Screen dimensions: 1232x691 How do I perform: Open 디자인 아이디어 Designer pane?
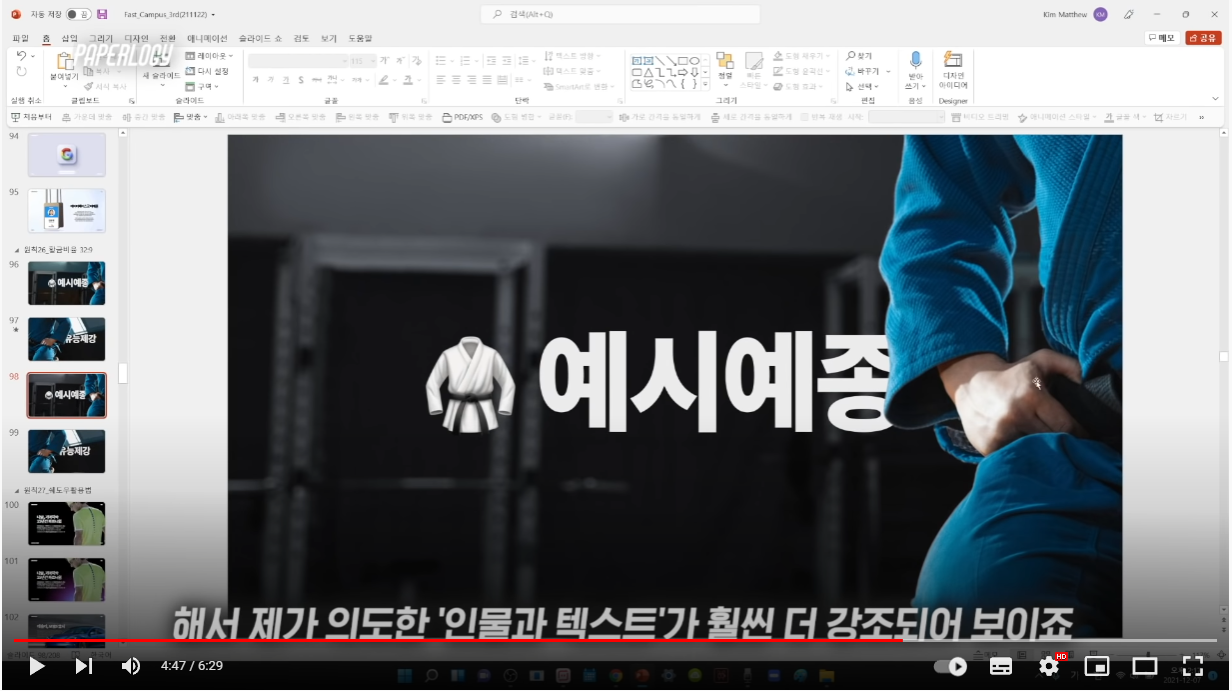pos(953,70)
